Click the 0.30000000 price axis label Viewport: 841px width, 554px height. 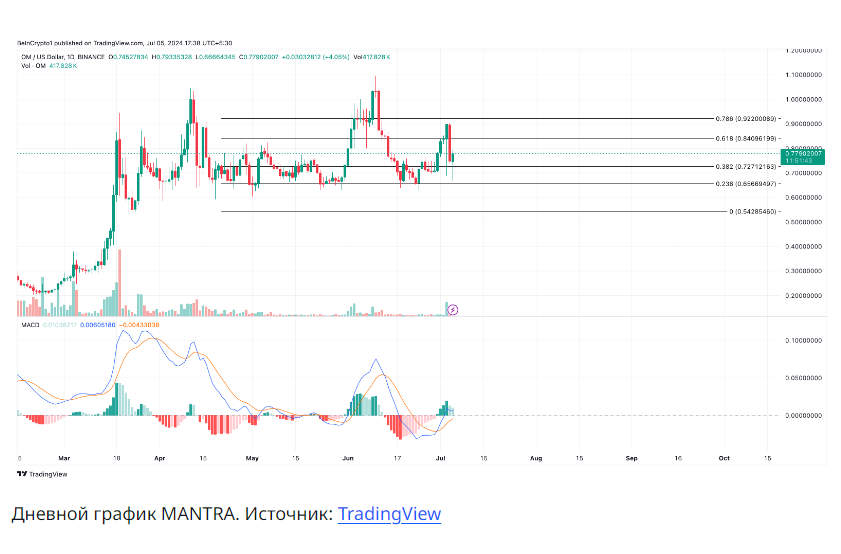coord(803,271)
